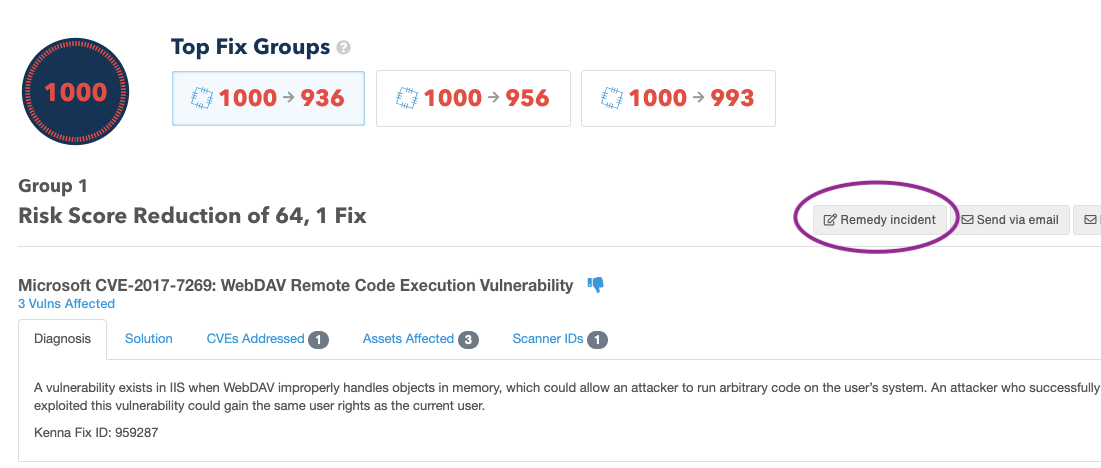The width and height of the screenshot is (1101, 468).
Task: Select the 1000 → 936 fix group card
Action: click(x=268, y=98)
